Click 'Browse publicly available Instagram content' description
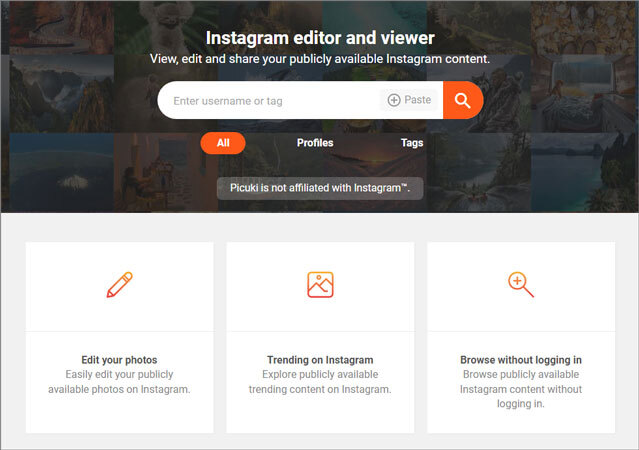Screen dimensions: 639x450 pyautogui.click(x=521, y=389)
